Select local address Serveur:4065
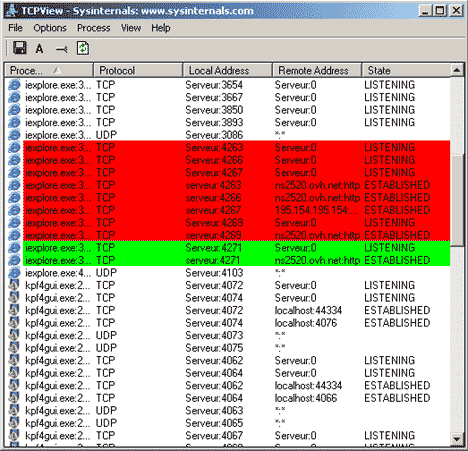Viewport: 468px width, 451px height. (214, 423)
